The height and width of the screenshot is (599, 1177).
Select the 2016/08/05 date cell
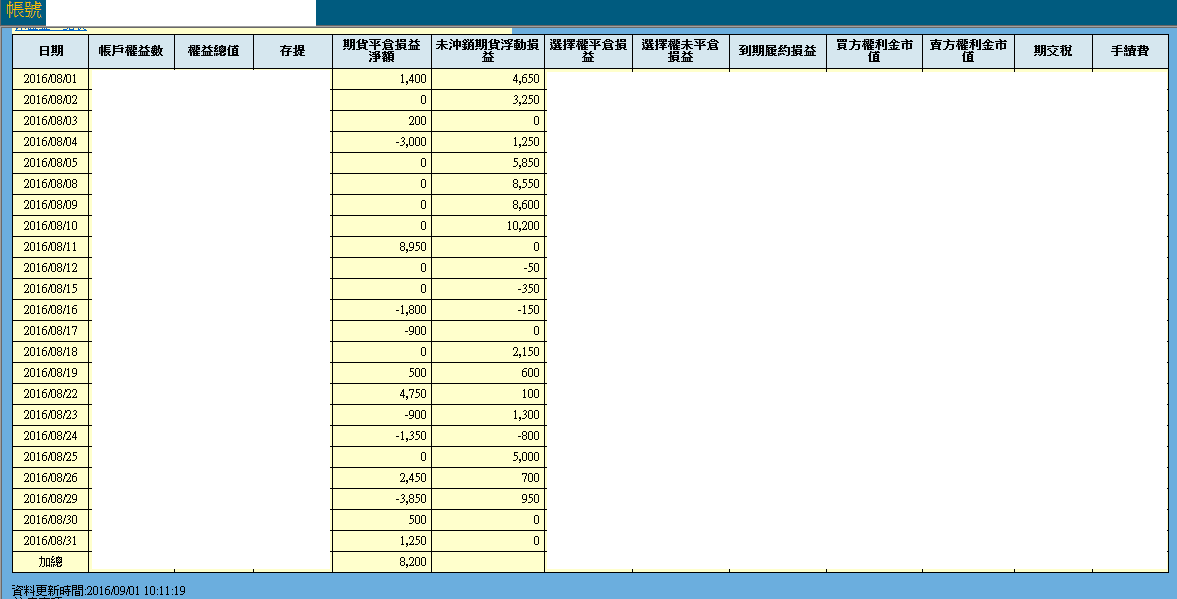[51, 163]
